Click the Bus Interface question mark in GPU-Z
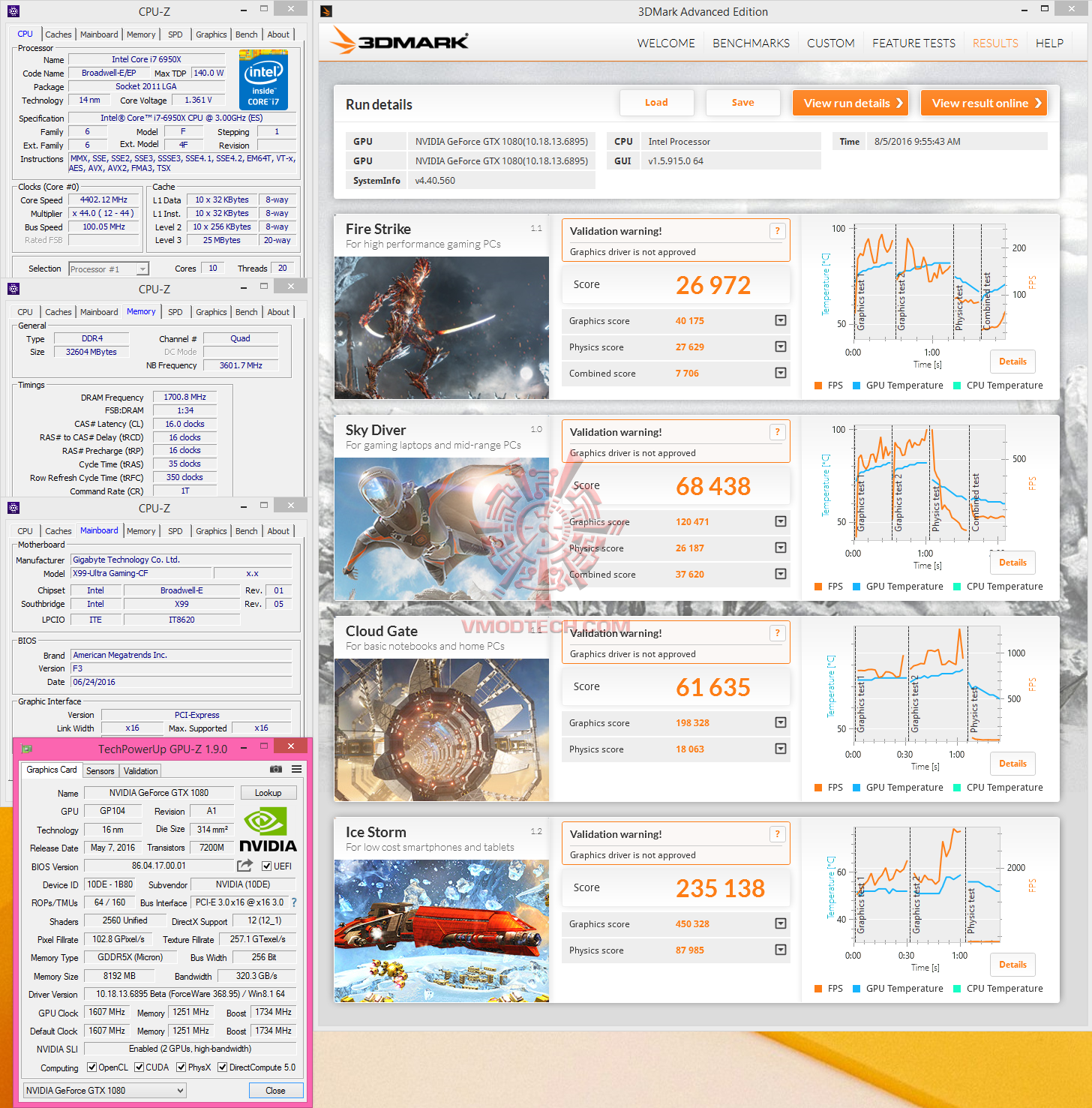The image size is (1092, 1108). coord(294,902)
